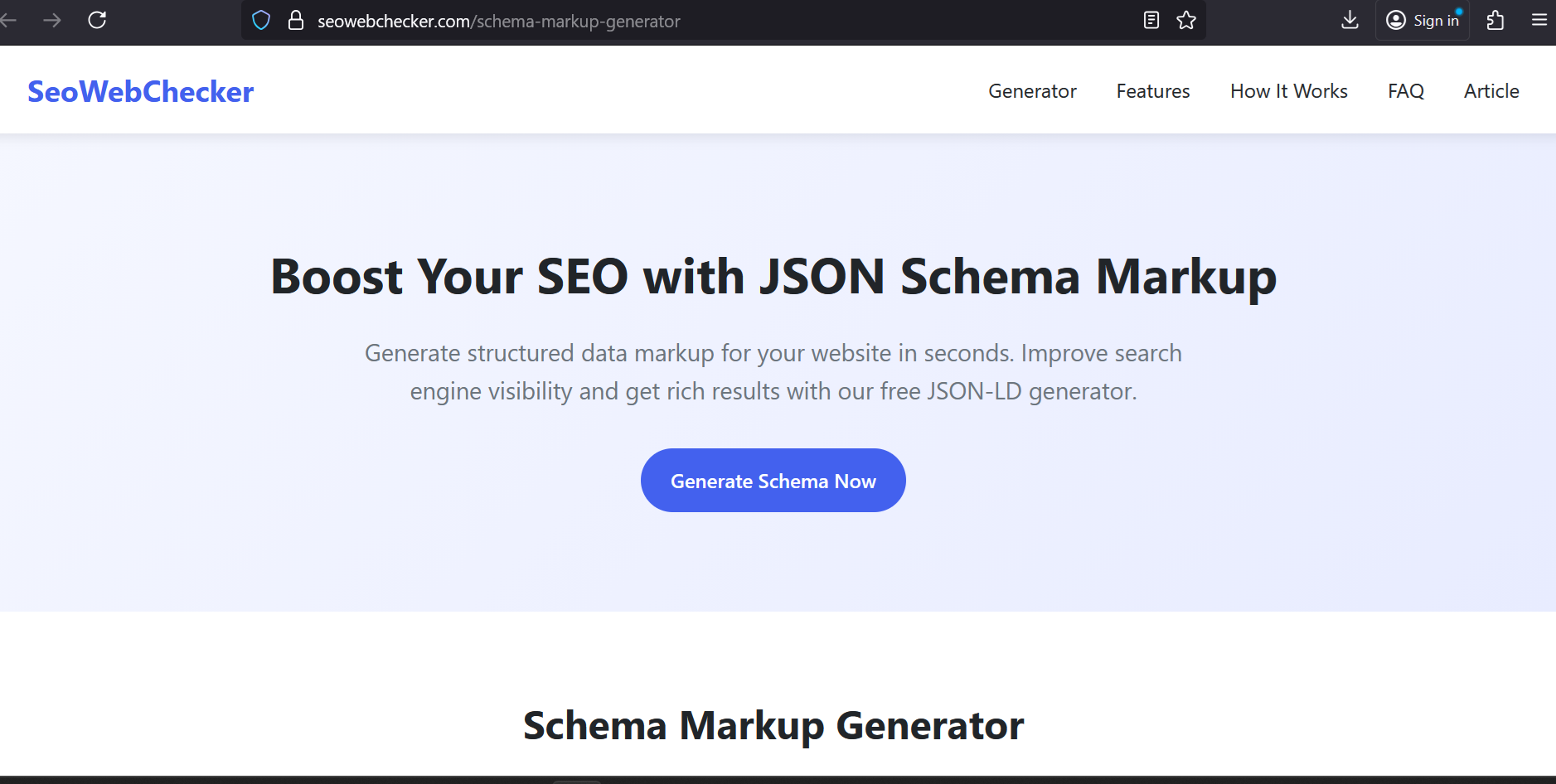Viewport: 1556px width, 784px height.
Task: Click the SeoWebChecker logo link
Action: click(x=140, y=91)
